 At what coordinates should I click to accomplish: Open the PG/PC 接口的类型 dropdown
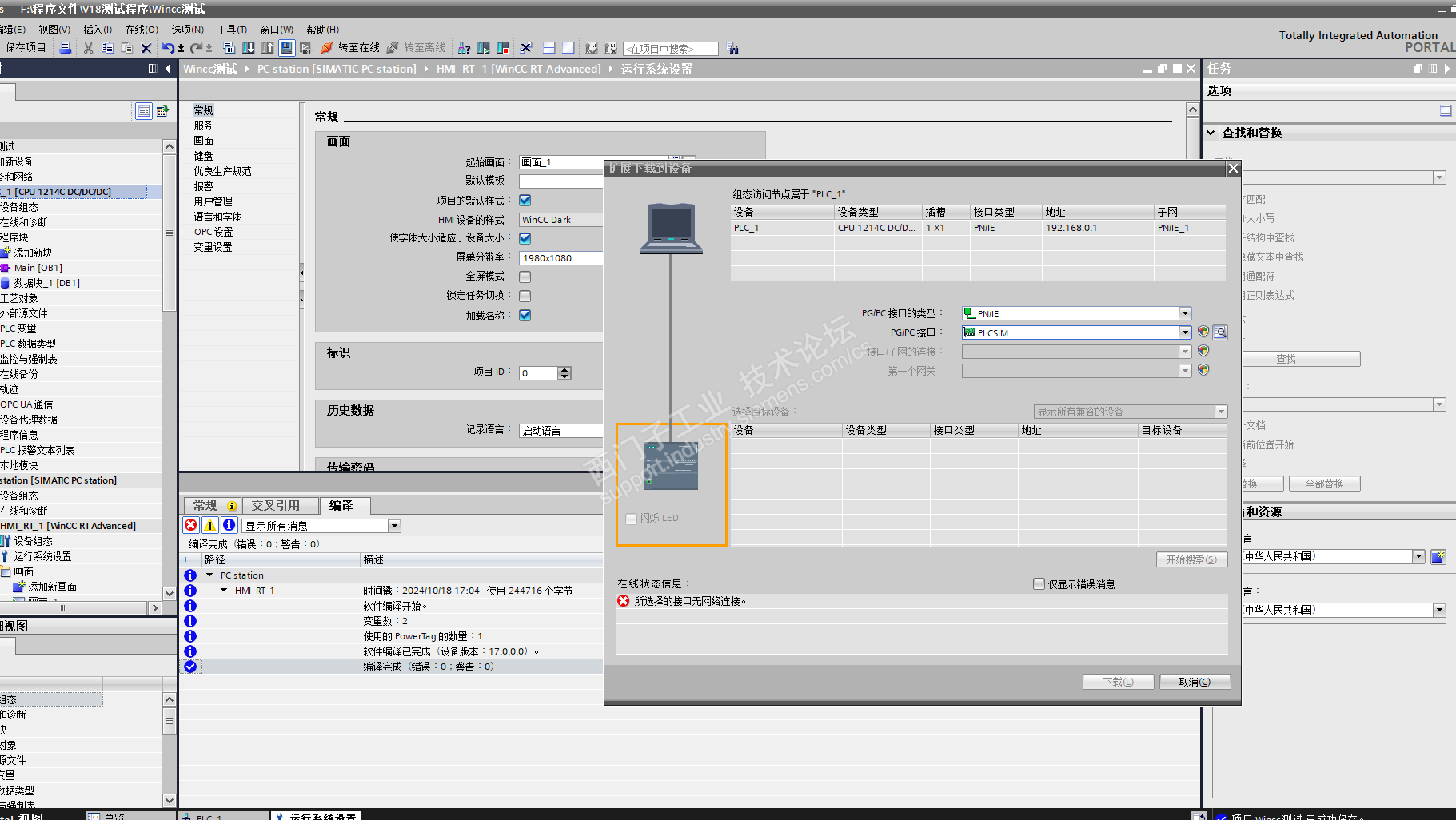point(1185,313)
